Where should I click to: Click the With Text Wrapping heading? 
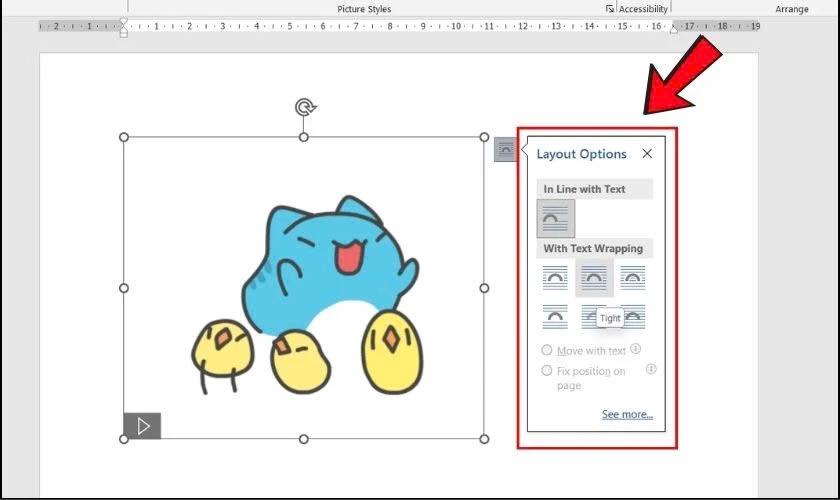593,248
